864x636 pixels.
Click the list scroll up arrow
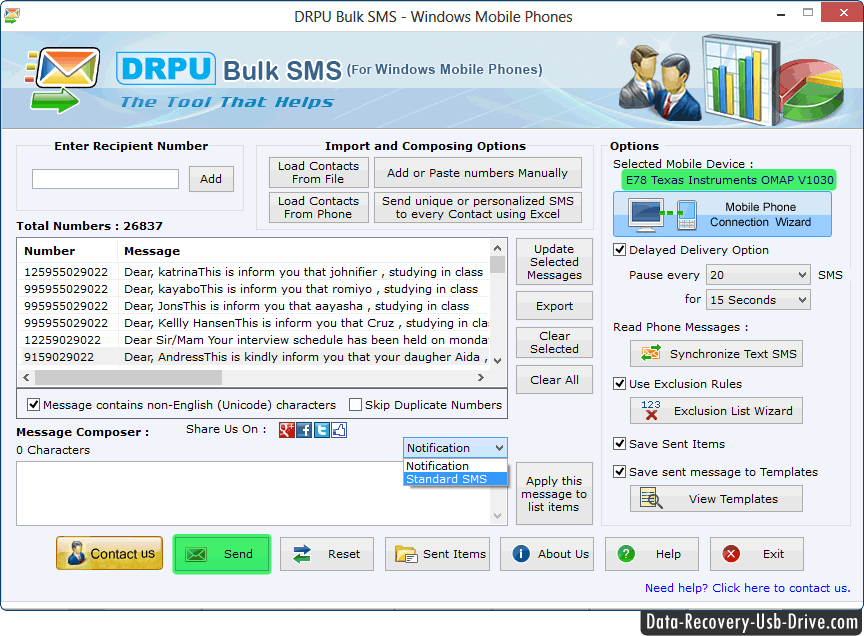498,248
